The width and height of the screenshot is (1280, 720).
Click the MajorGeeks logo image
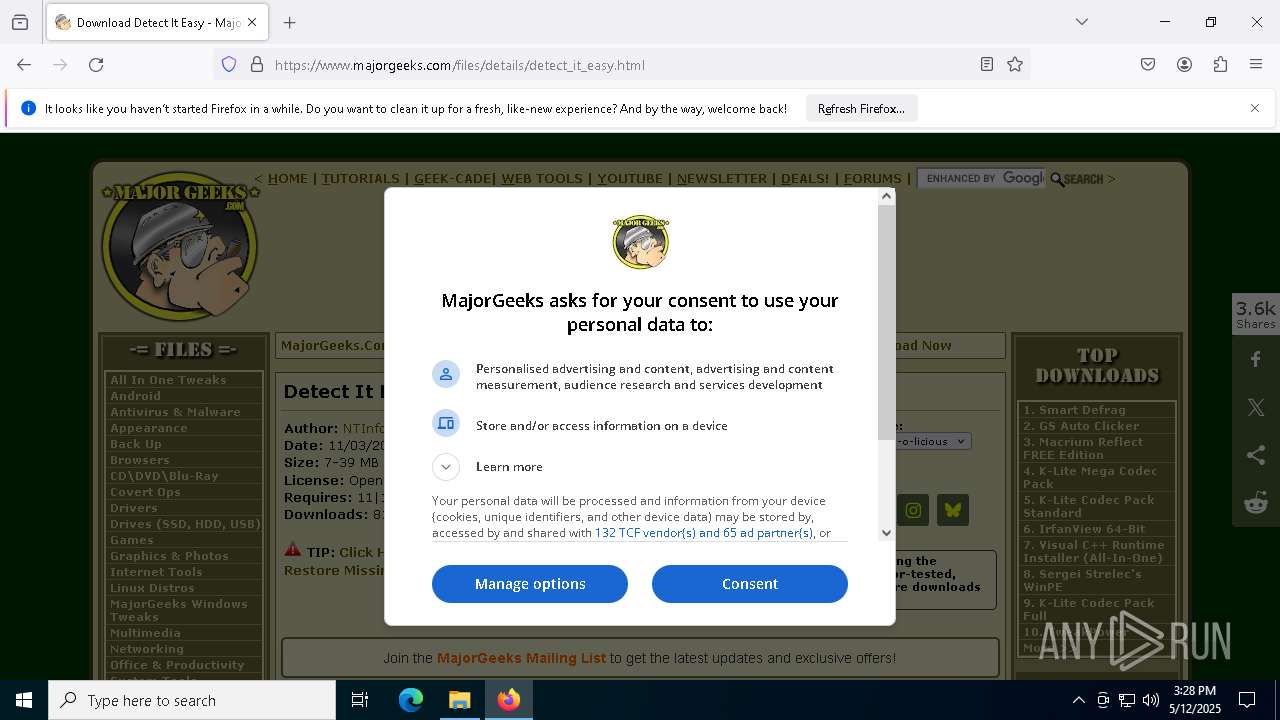tap(181, 246)
